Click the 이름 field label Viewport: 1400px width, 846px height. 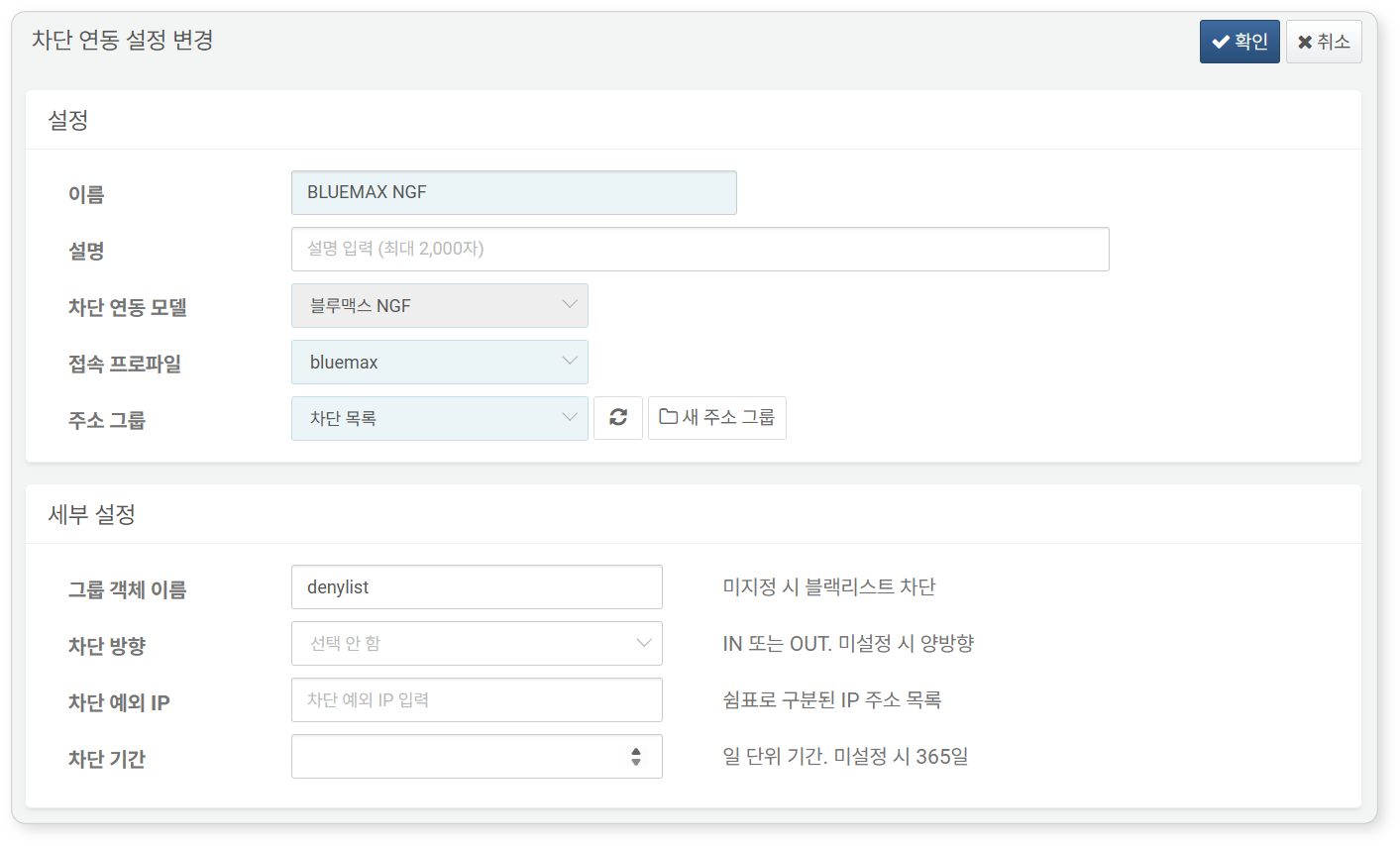pyautogui.click(x=86, y=194)
